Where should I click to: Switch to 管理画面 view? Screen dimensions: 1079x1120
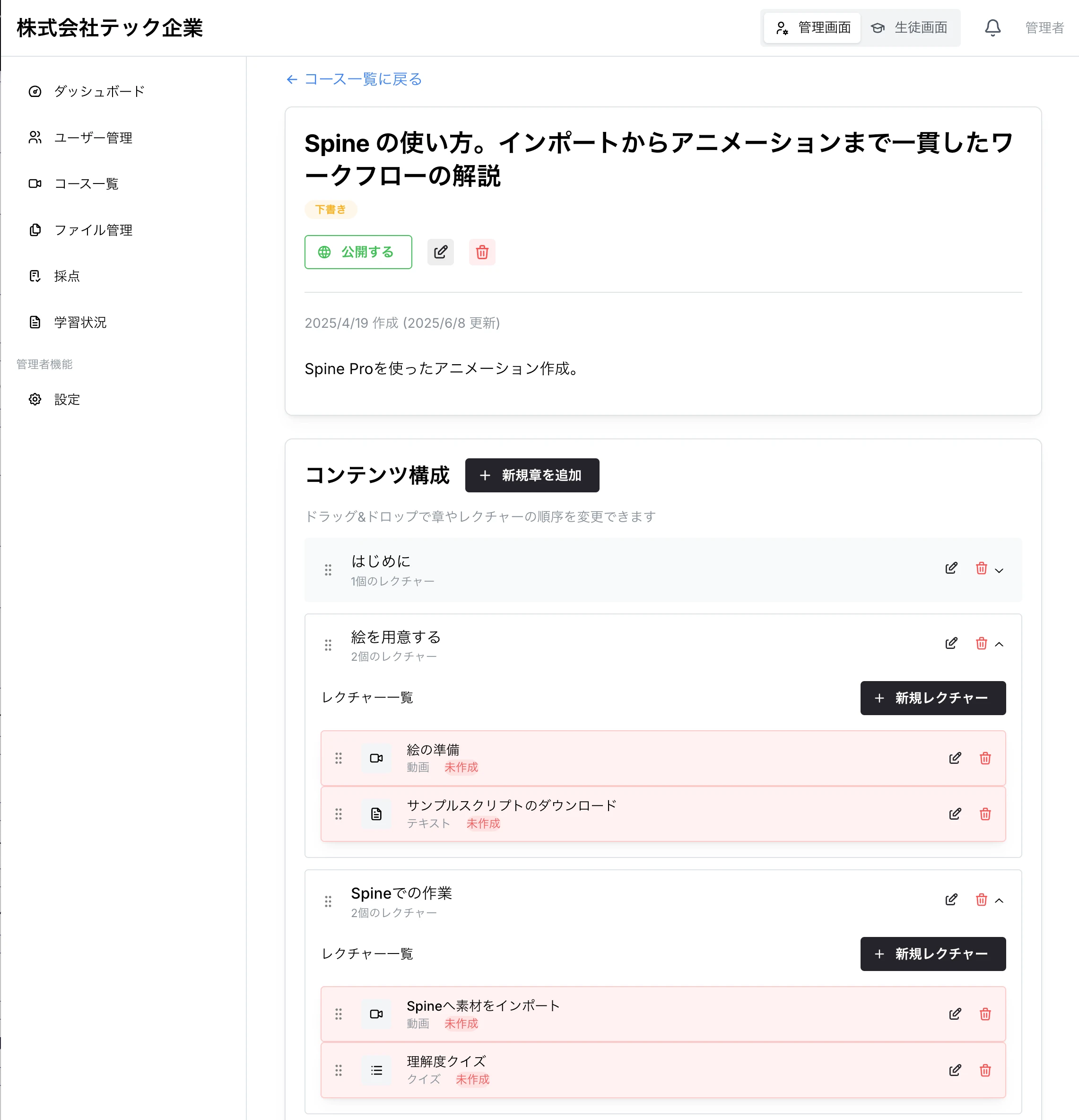pyautogui.click(x=812, y=27)
